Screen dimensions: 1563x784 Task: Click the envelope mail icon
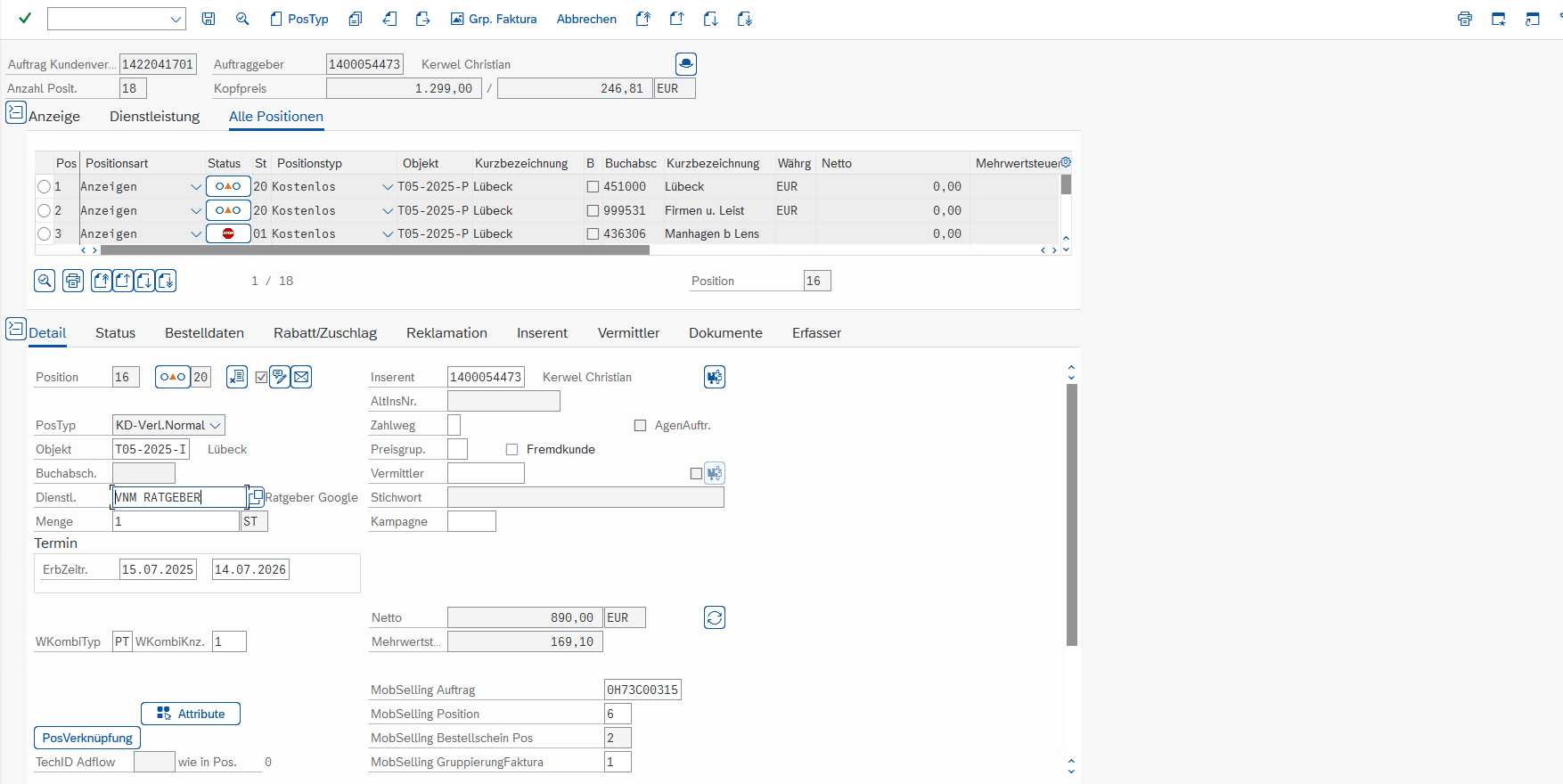[301, 377]
